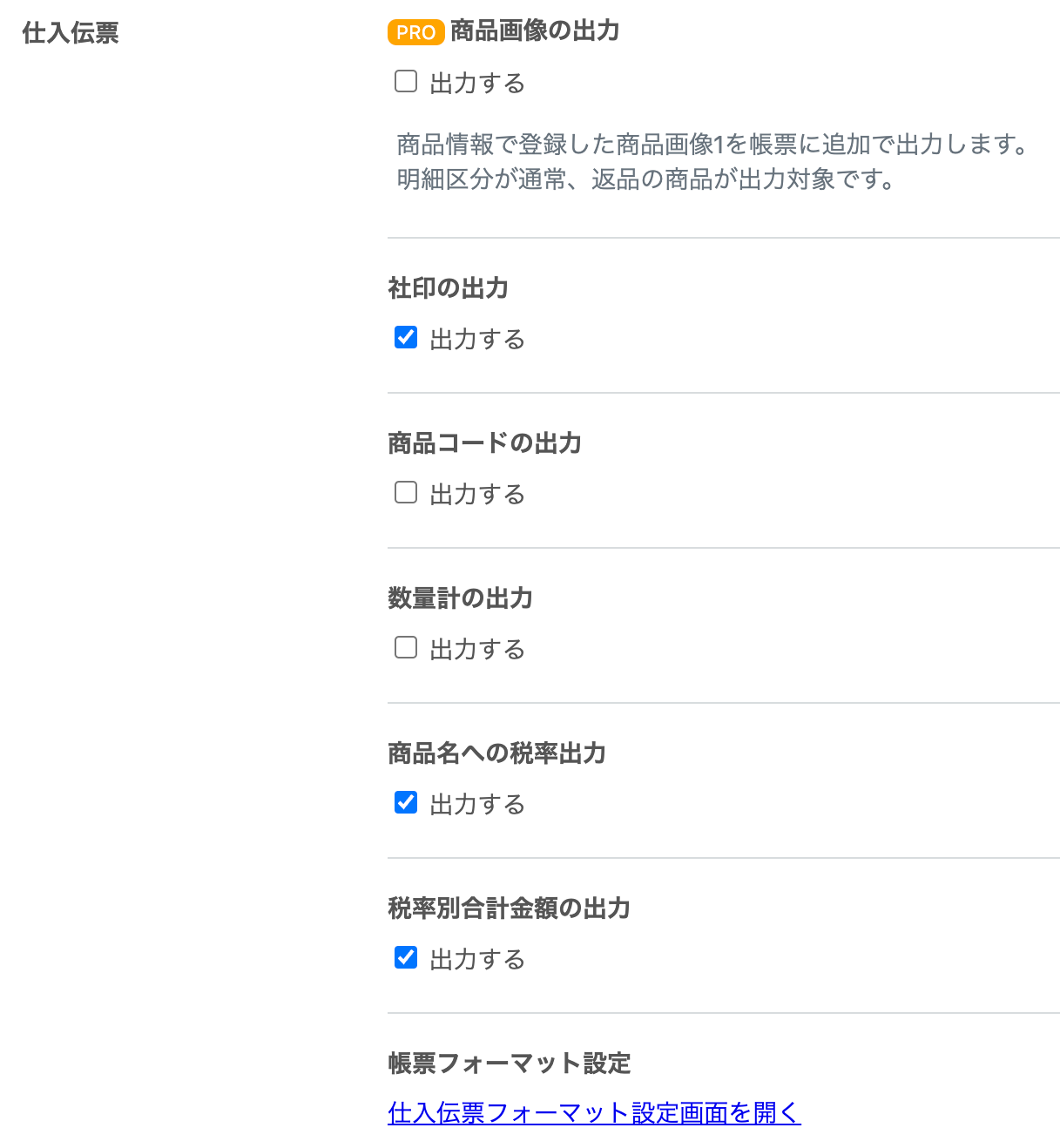Click the 商品画像の出力 heading text
Screen dimensions: 1060x1148
click(x=535, y=31)
